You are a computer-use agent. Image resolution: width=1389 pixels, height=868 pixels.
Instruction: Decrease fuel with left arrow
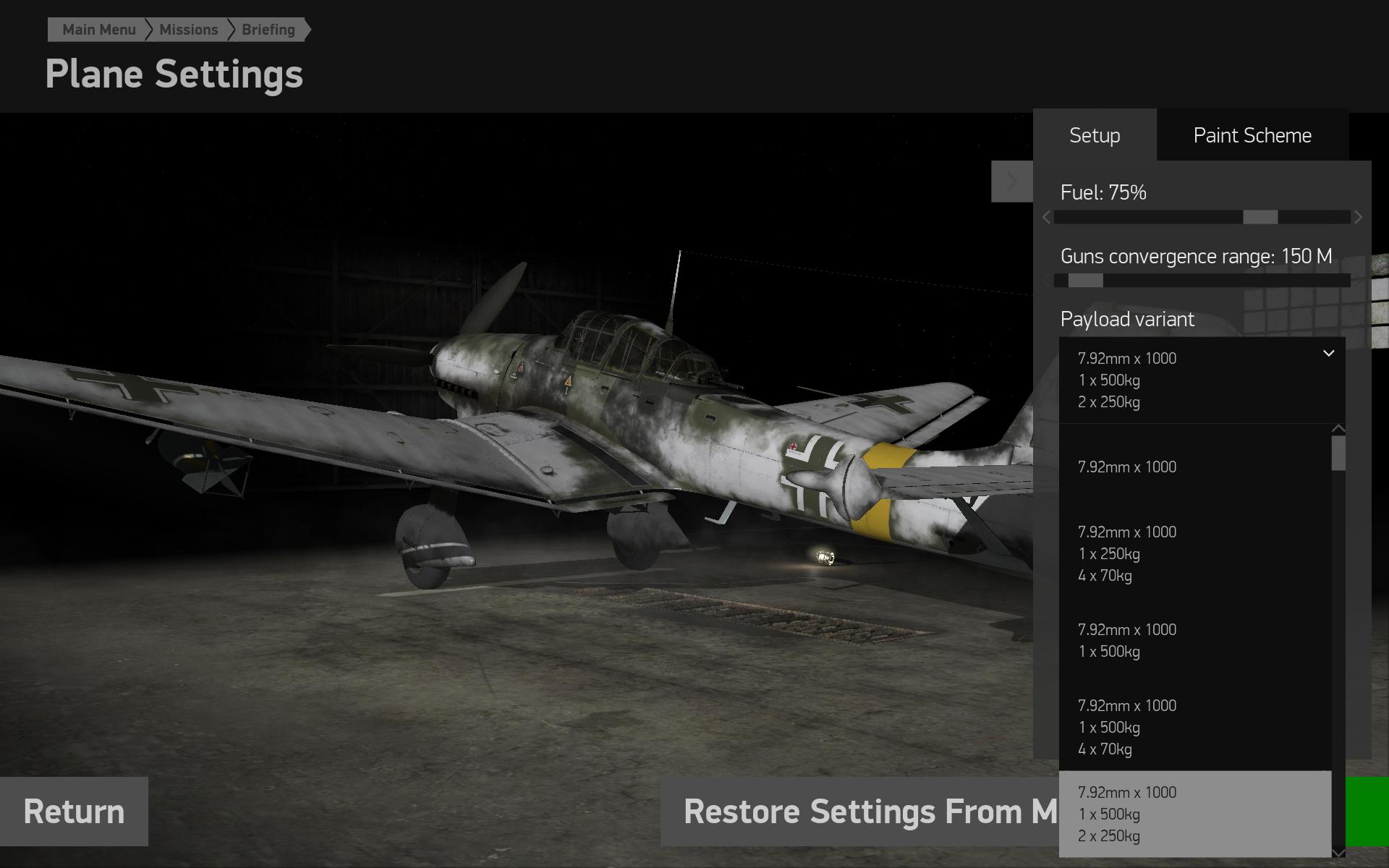[1047, 217]
